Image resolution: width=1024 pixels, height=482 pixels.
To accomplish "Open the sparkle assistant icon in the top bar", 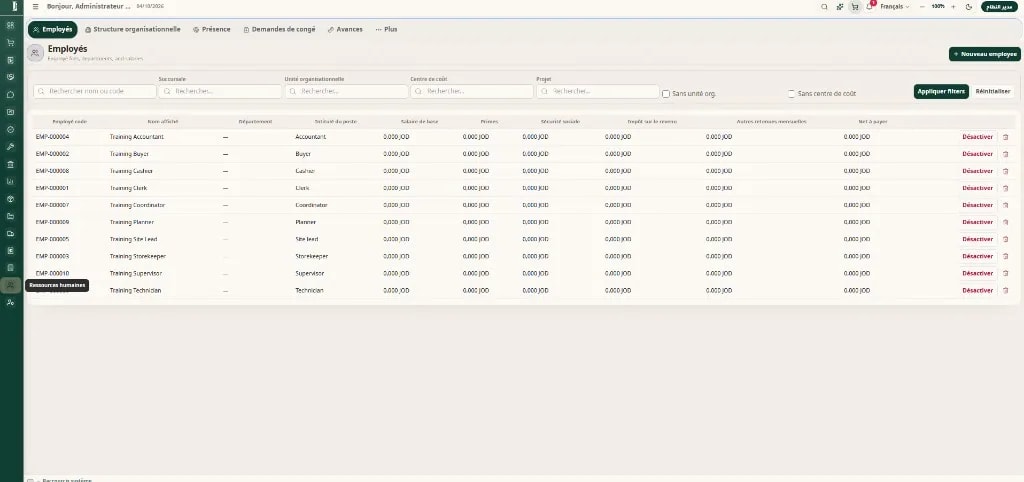I will click(840, 7).
